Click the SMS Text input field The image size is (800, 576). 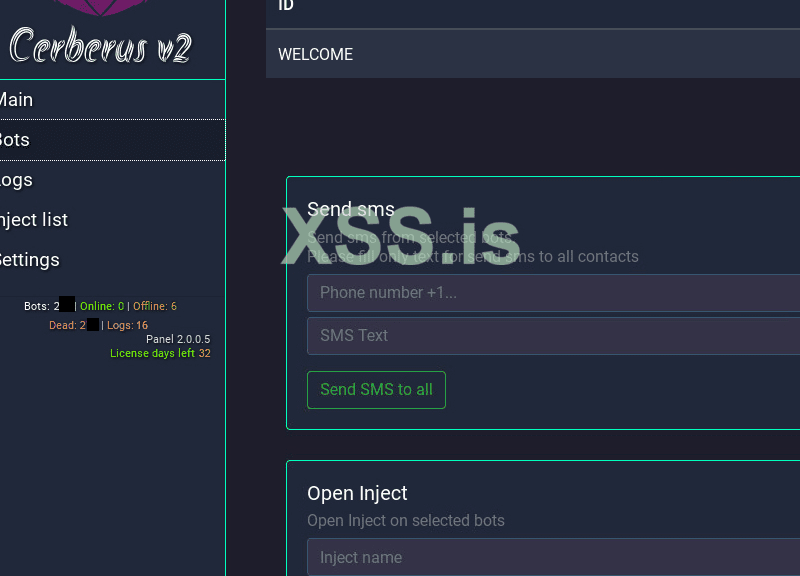click(554, 335)
